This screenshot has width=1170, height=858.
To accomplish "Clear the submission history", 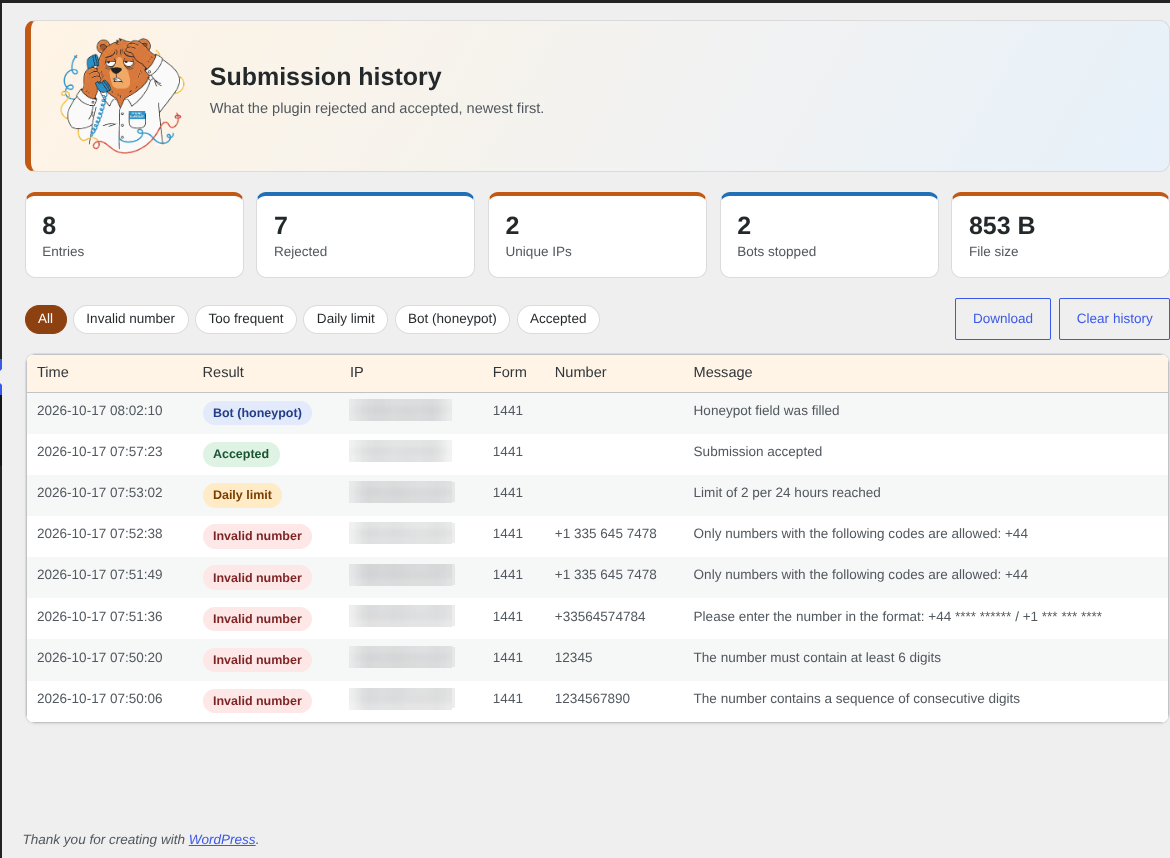I will coord(1114,319).
